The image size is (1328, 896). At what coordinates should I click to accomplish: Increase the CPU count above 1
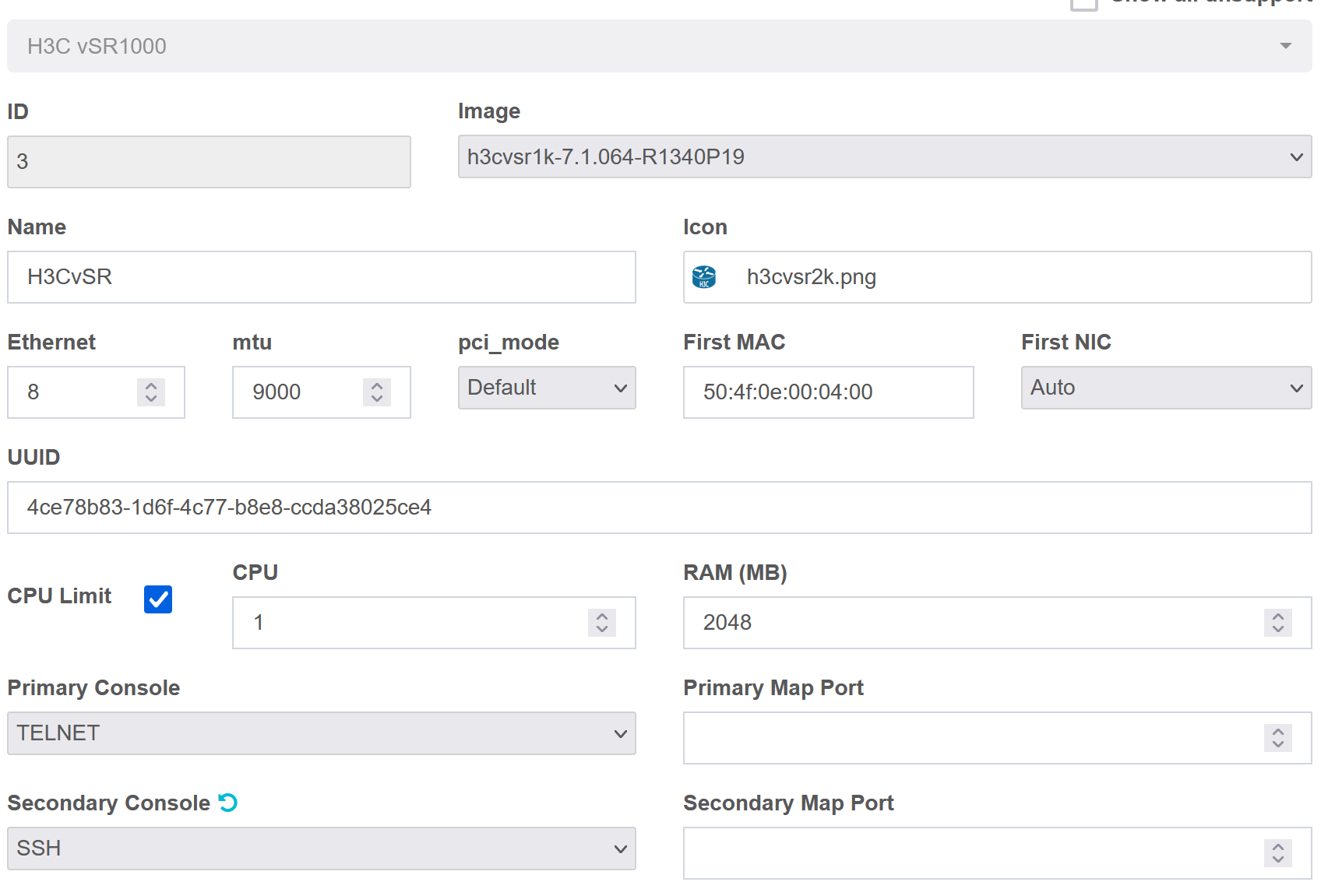(x=601, y=616)
